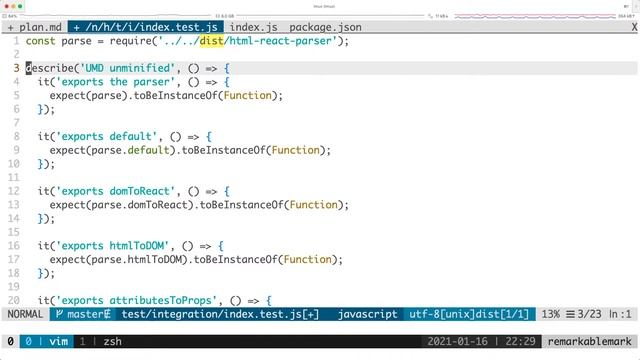640x360 pixels.
Task: Close the tab with the X
Action: click(x=634, y=27)
